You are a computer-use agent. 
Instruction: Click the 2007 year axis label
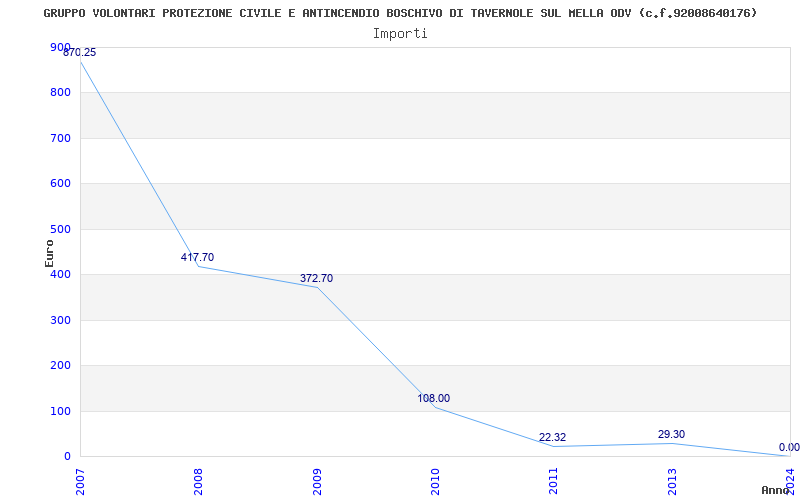pyautogui.click(x=81, y=480)
